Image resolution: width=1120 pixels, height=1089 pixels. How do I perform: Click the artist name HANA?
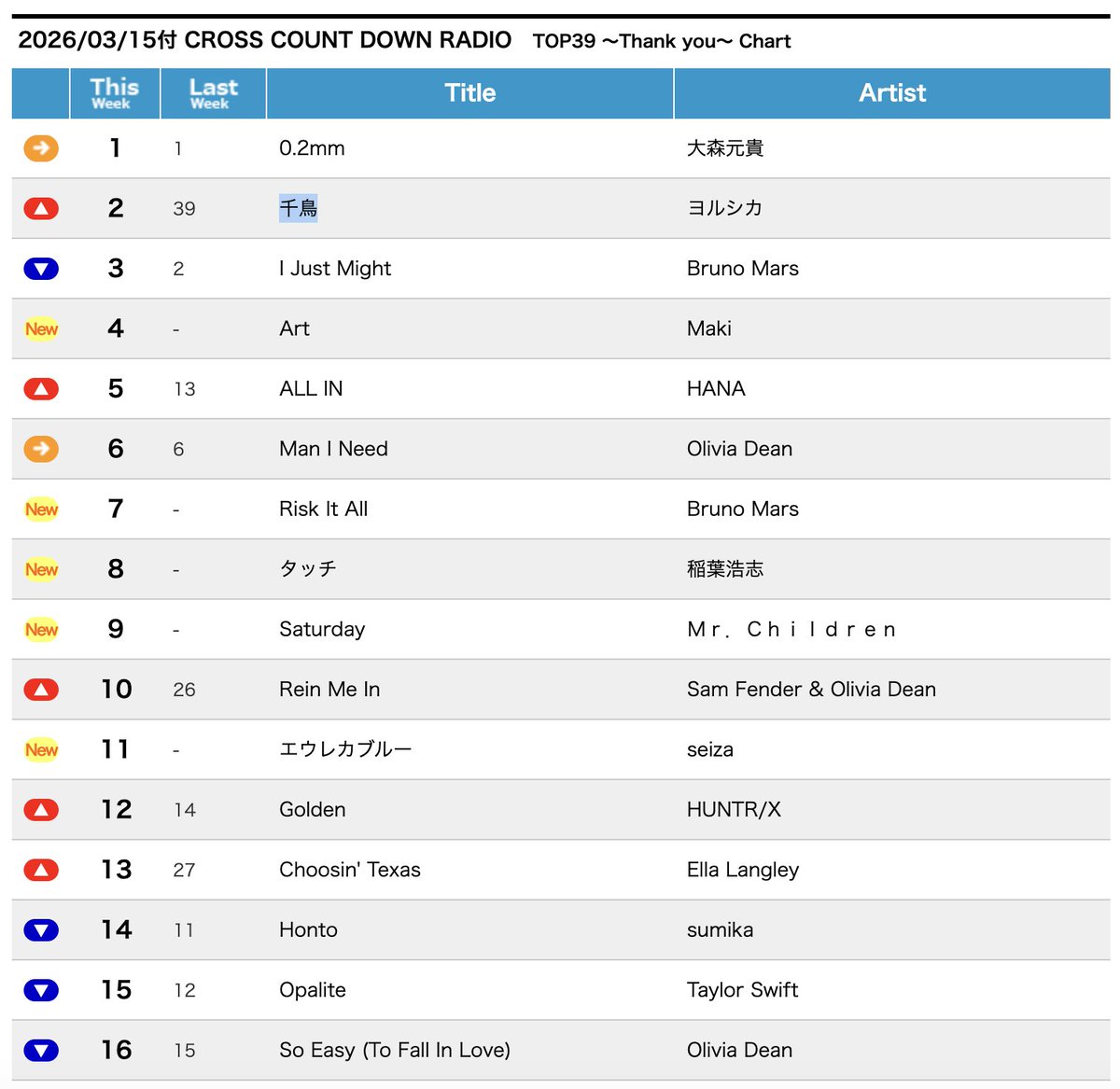click(716, 388)
